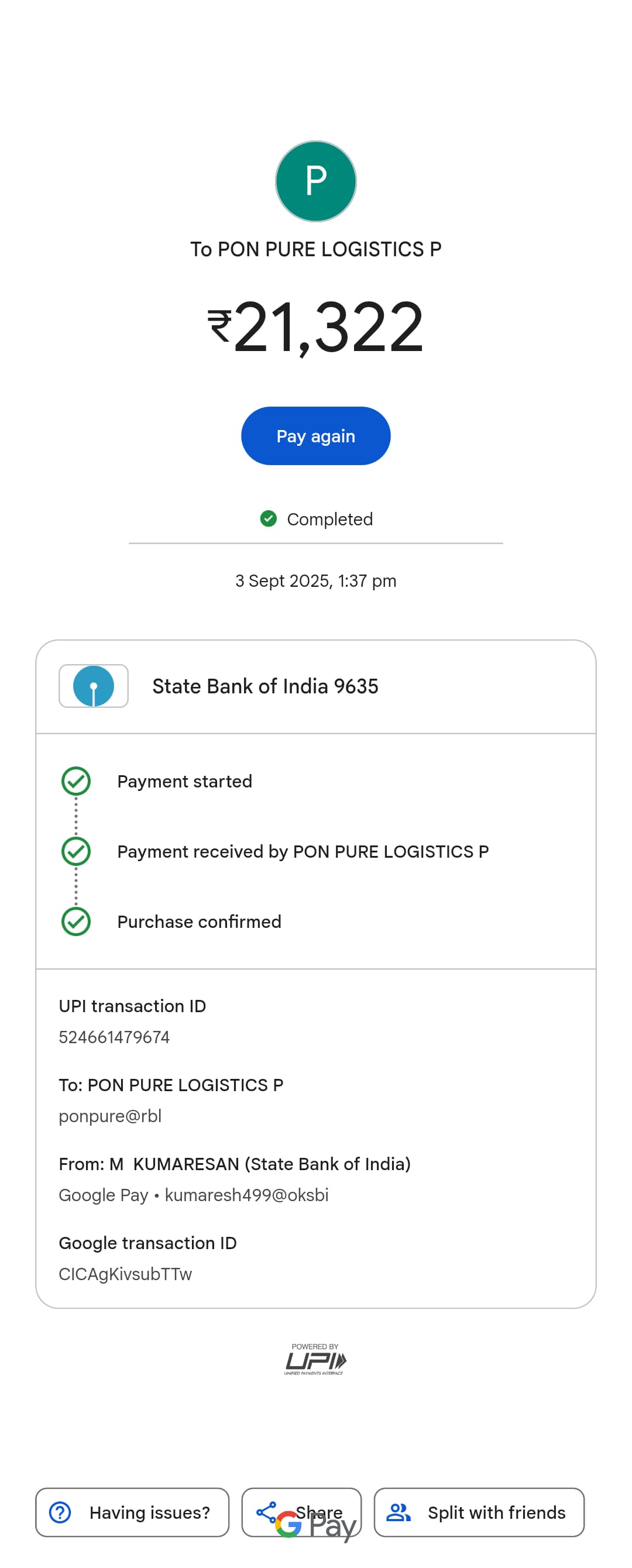Tap the Purchase confirmed check icon

pos(76,921)
